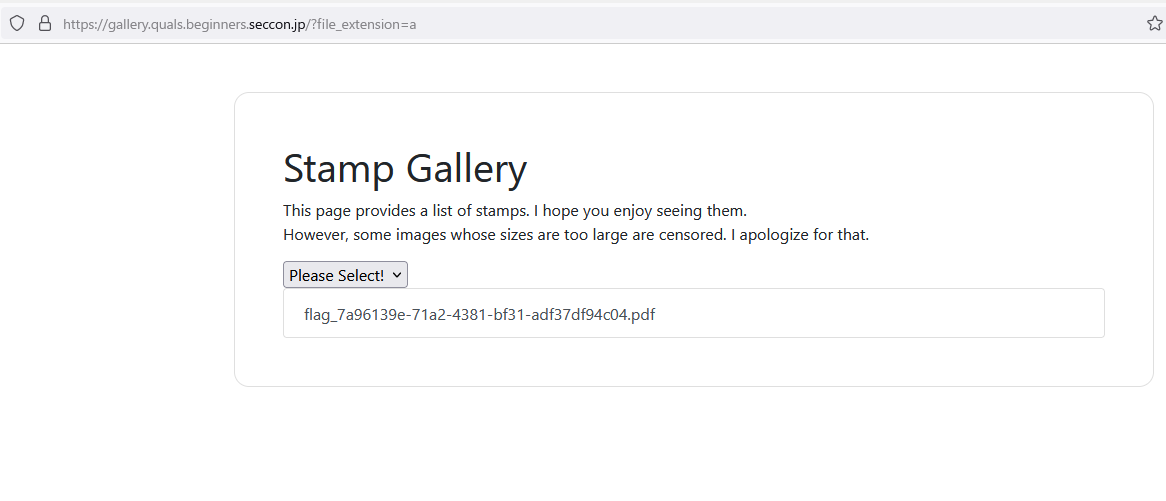Bookmark this page with the star icon

click(1154, 24)
